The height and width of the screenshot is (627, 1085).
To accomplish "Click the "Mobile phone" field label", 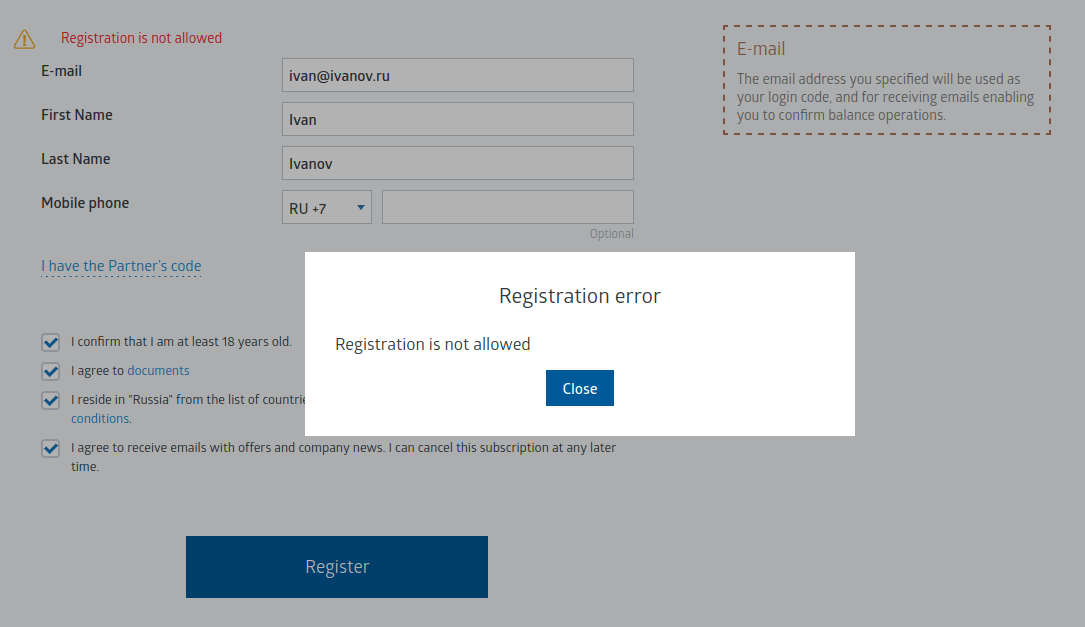I will [85, 203].
